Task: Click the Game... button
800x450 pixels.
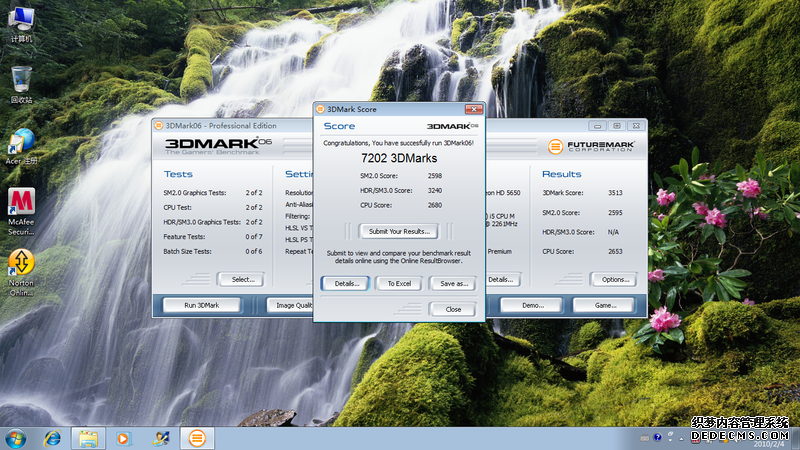Action: coord(605,305)
